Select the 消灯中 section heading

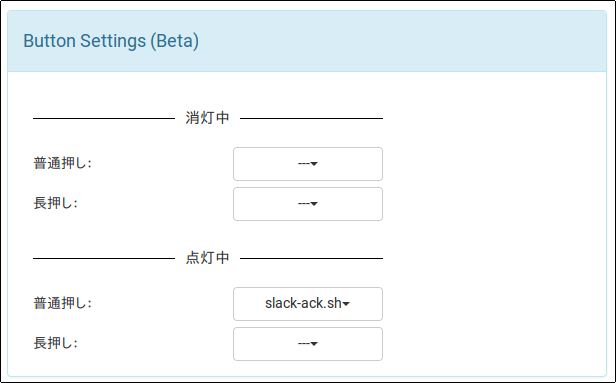(x=207, y=118)
